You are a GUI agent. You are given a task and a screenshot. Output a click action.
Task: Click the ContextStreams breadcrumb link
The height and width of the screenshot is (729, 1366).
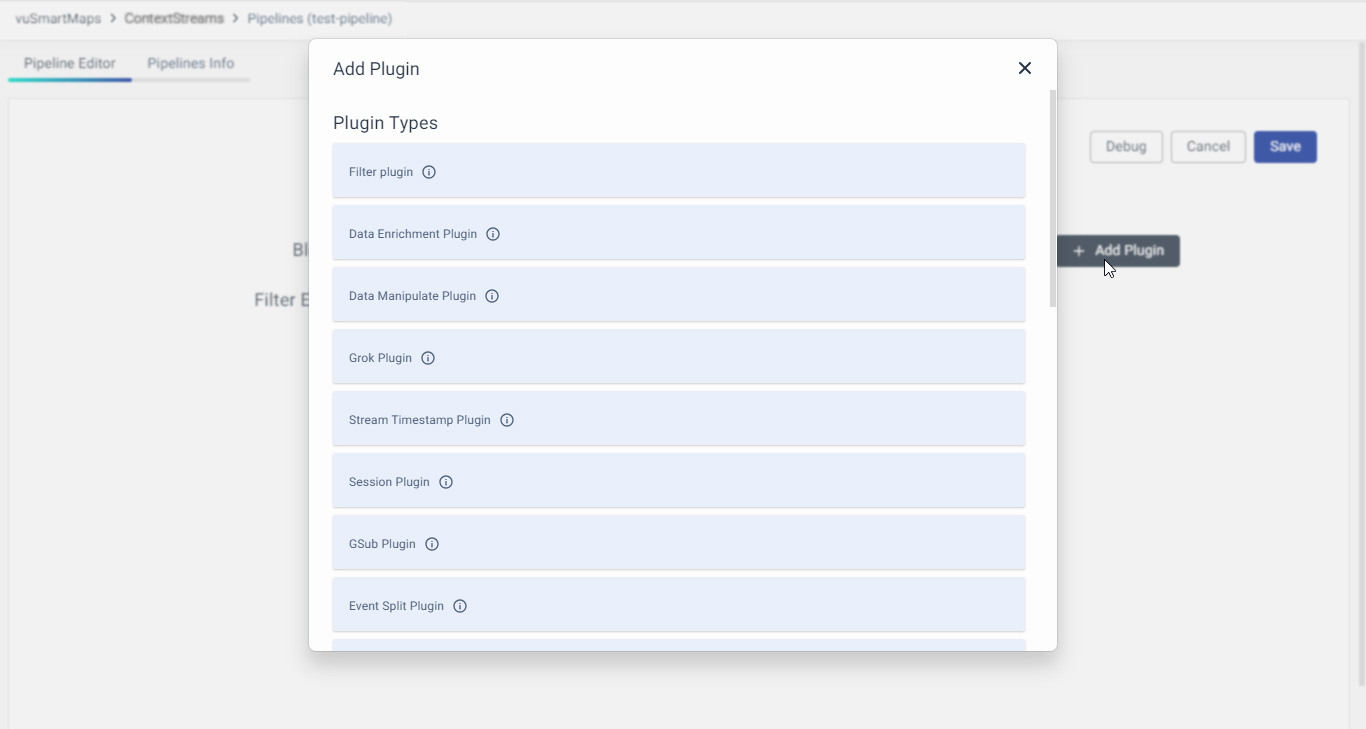pyautogui.click(x=174, y=19)
